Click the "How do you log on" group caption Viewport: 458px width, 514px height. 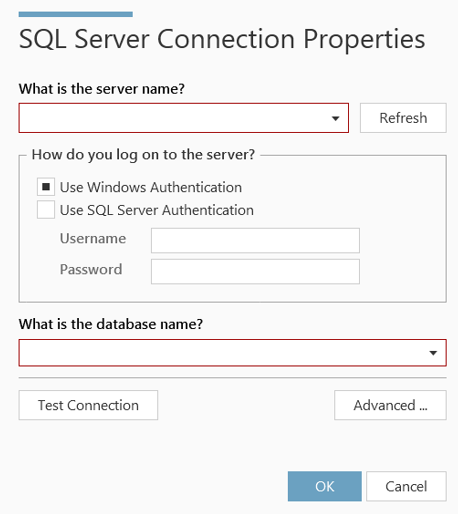(143, 155)
